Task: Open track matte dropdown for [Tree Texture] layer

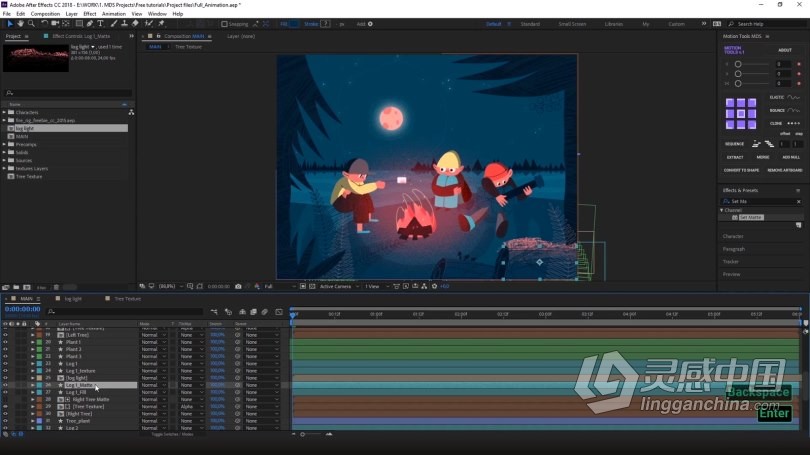Action: [x=191, y=406]
